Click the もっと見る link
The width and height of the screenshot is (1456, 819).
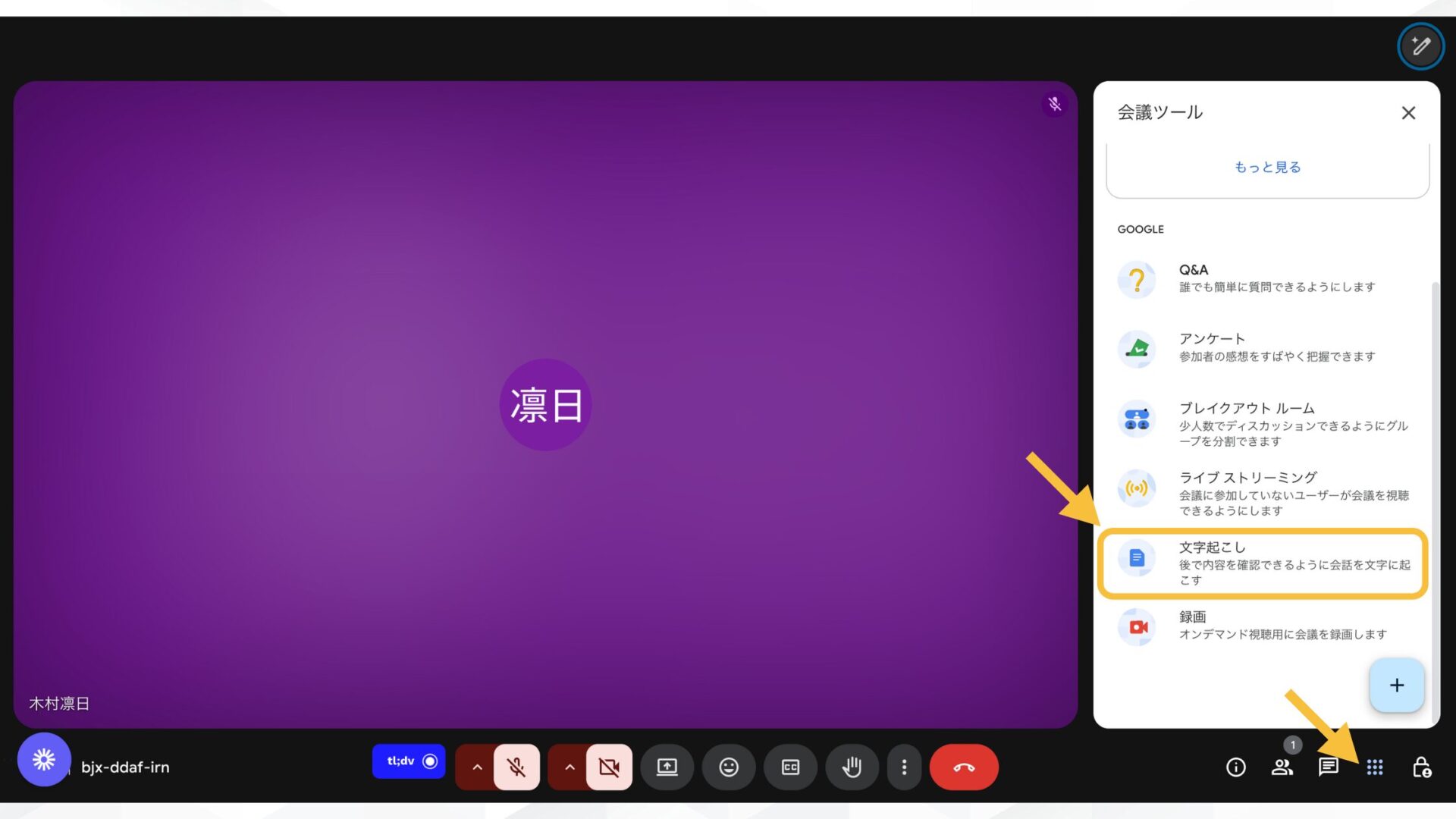click(x=1266, y=167)
